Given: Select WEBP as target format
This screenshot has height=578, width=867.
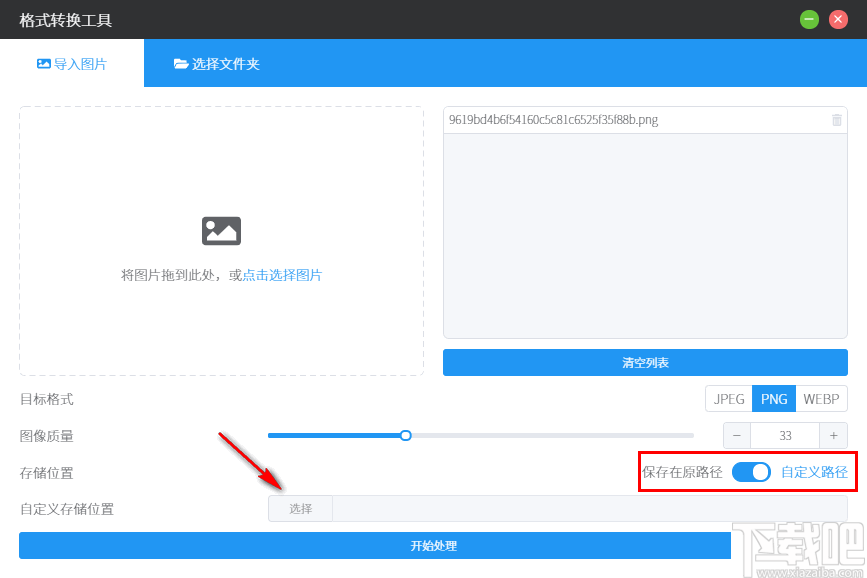Looking at the screenshot, I should 820,398.
